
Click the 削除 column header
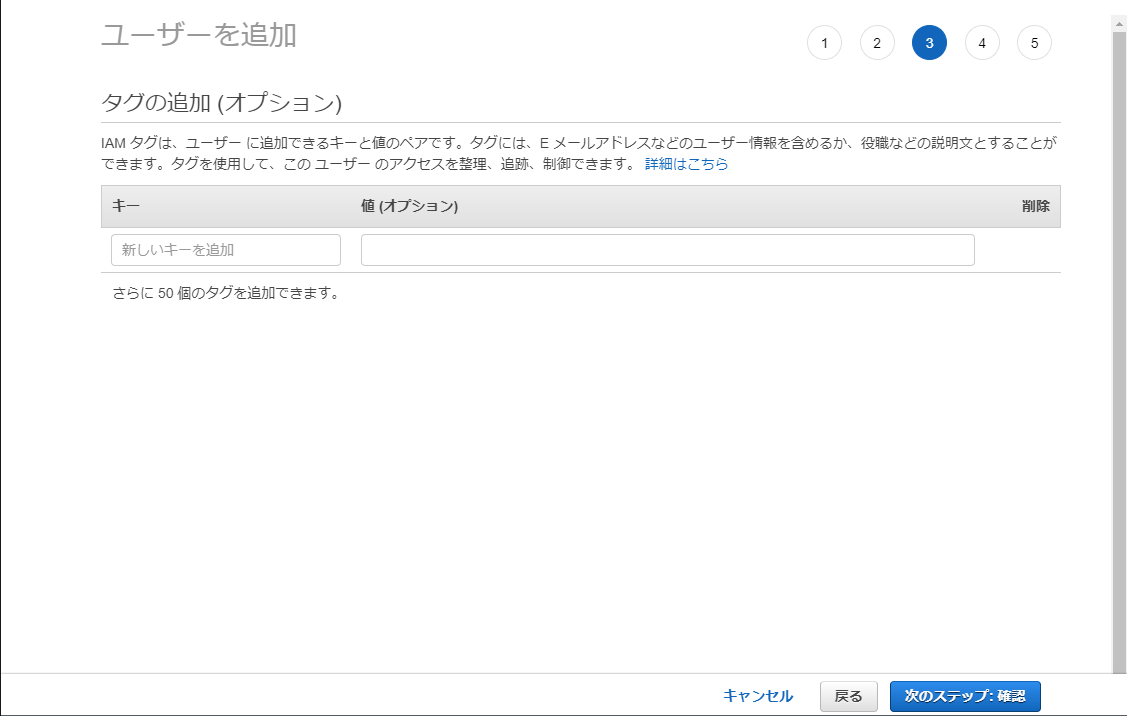click(1036, 206)
